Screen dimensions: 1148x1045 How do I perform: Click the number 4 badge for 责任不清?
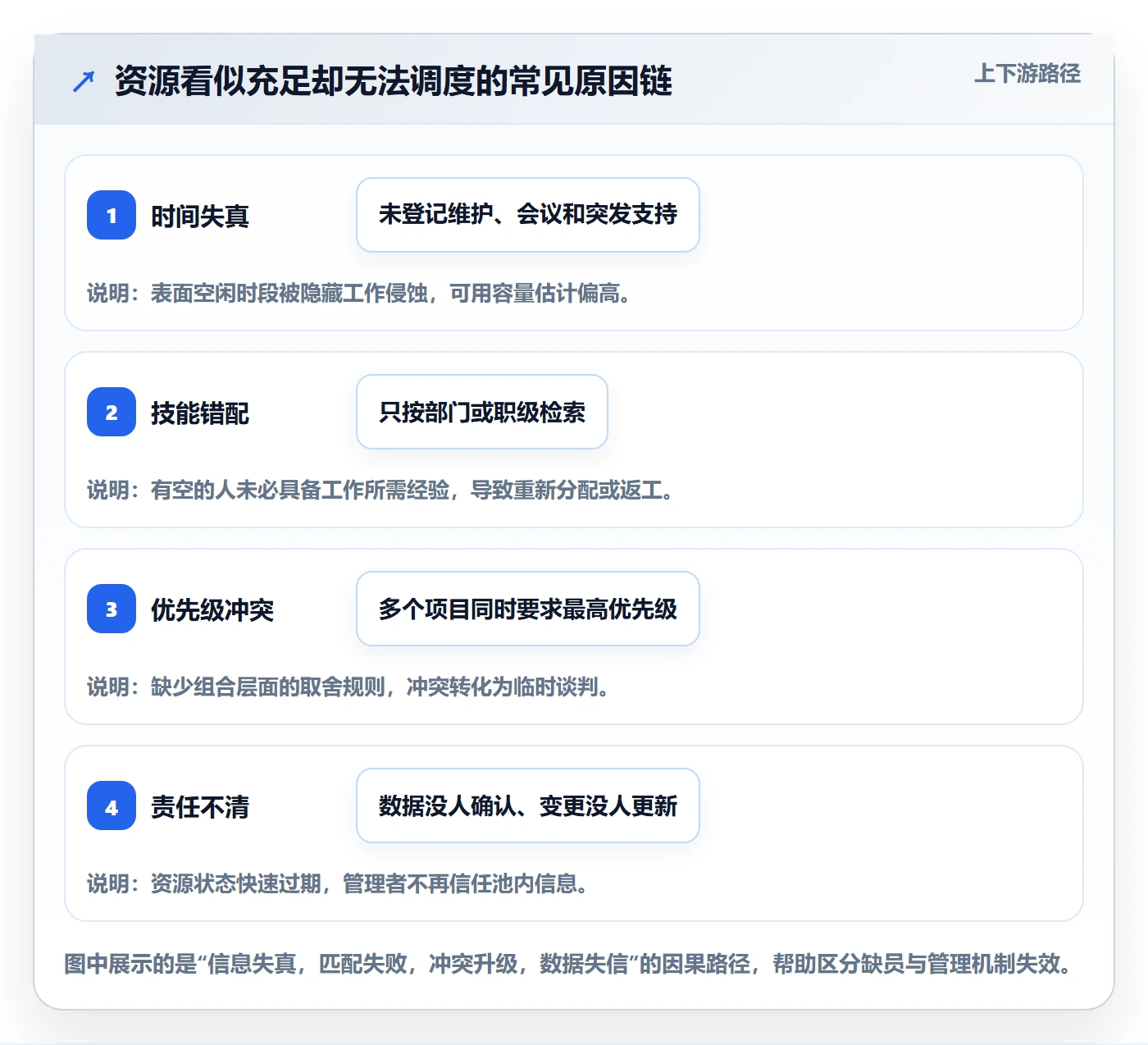coord(112,805)
